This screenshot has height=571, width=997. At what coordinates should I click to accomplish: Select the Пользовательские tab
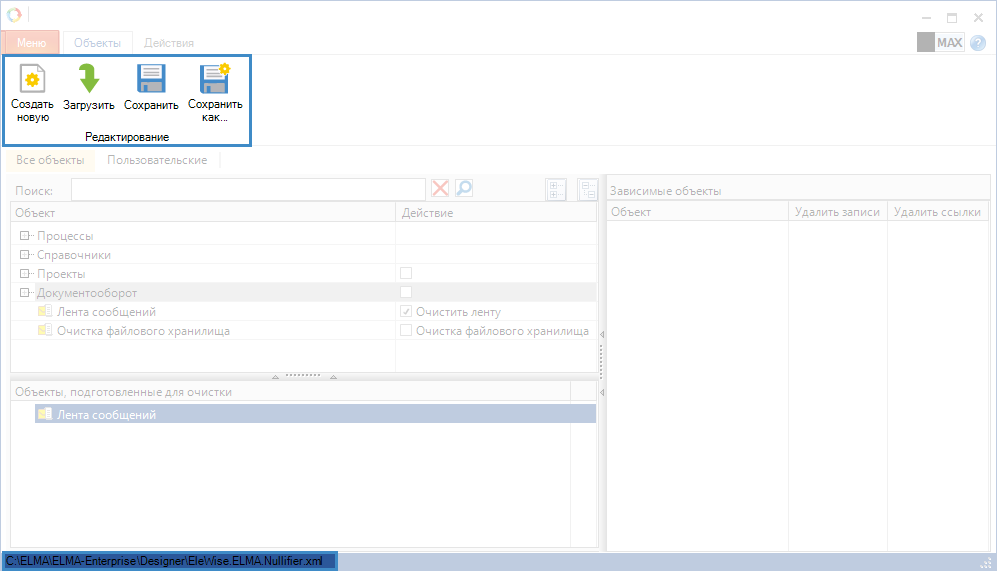157,160
